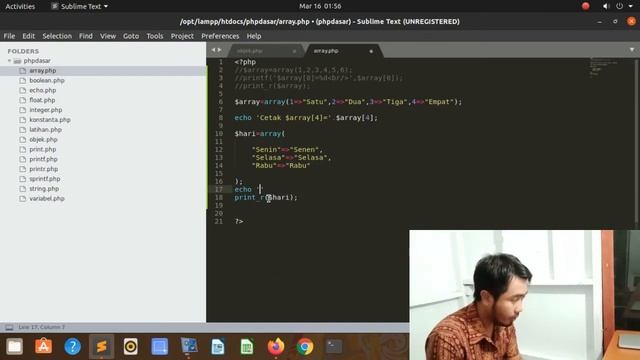This screenshot has height=360, width=640.
Task: Open the Preferences menu
Action: 220,36
